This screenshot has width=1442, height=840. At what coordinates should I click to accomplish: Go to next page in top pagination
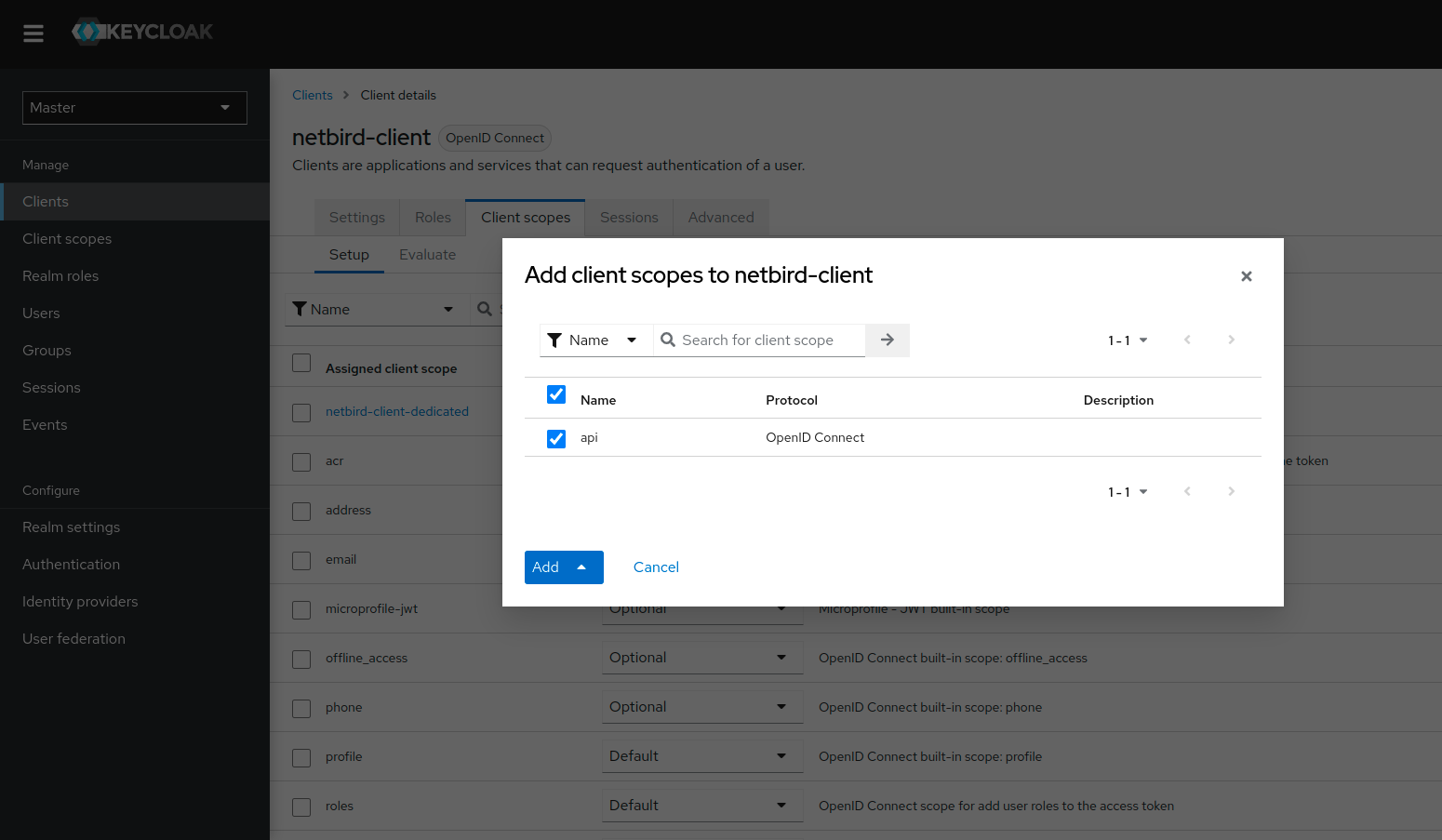pyautogui.click(x=1231, y=340)
